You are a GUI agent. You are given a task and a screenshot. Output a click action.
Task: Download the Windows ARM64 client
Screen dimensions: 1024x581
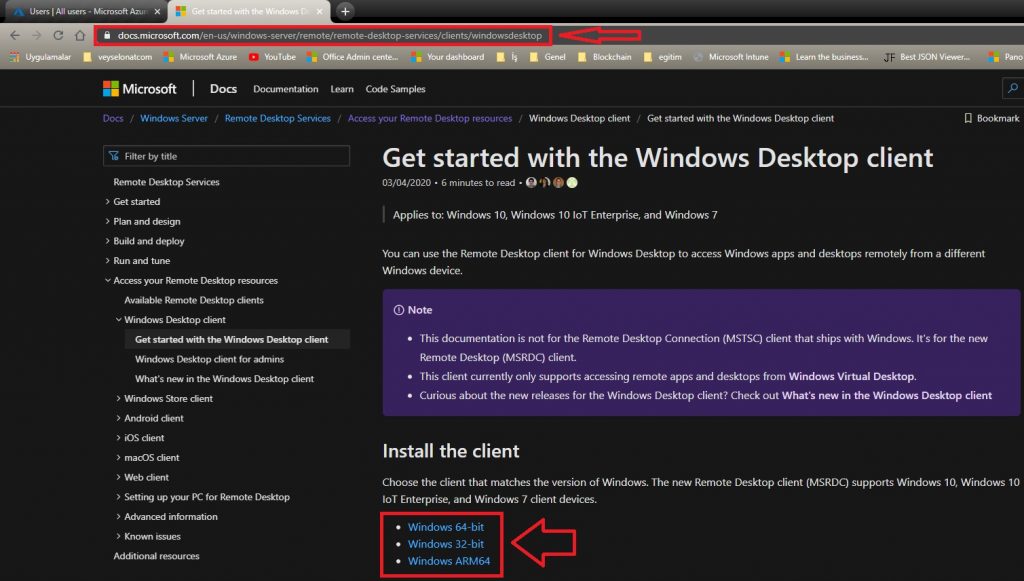coord(449,561)
